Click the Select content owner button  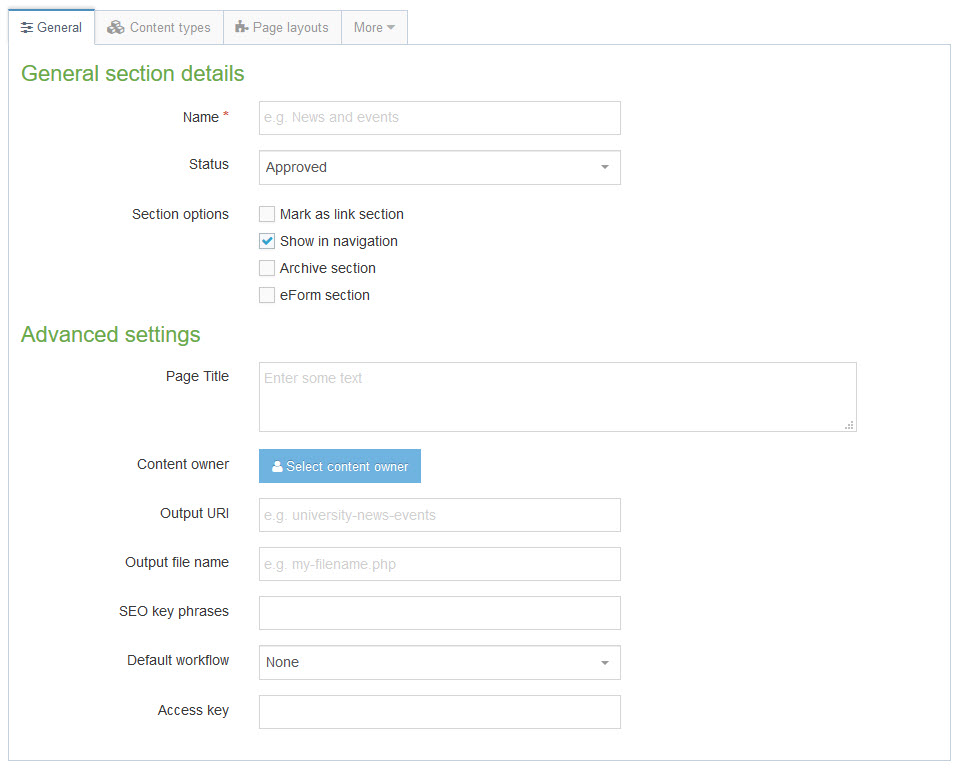[x=339, y=466]
